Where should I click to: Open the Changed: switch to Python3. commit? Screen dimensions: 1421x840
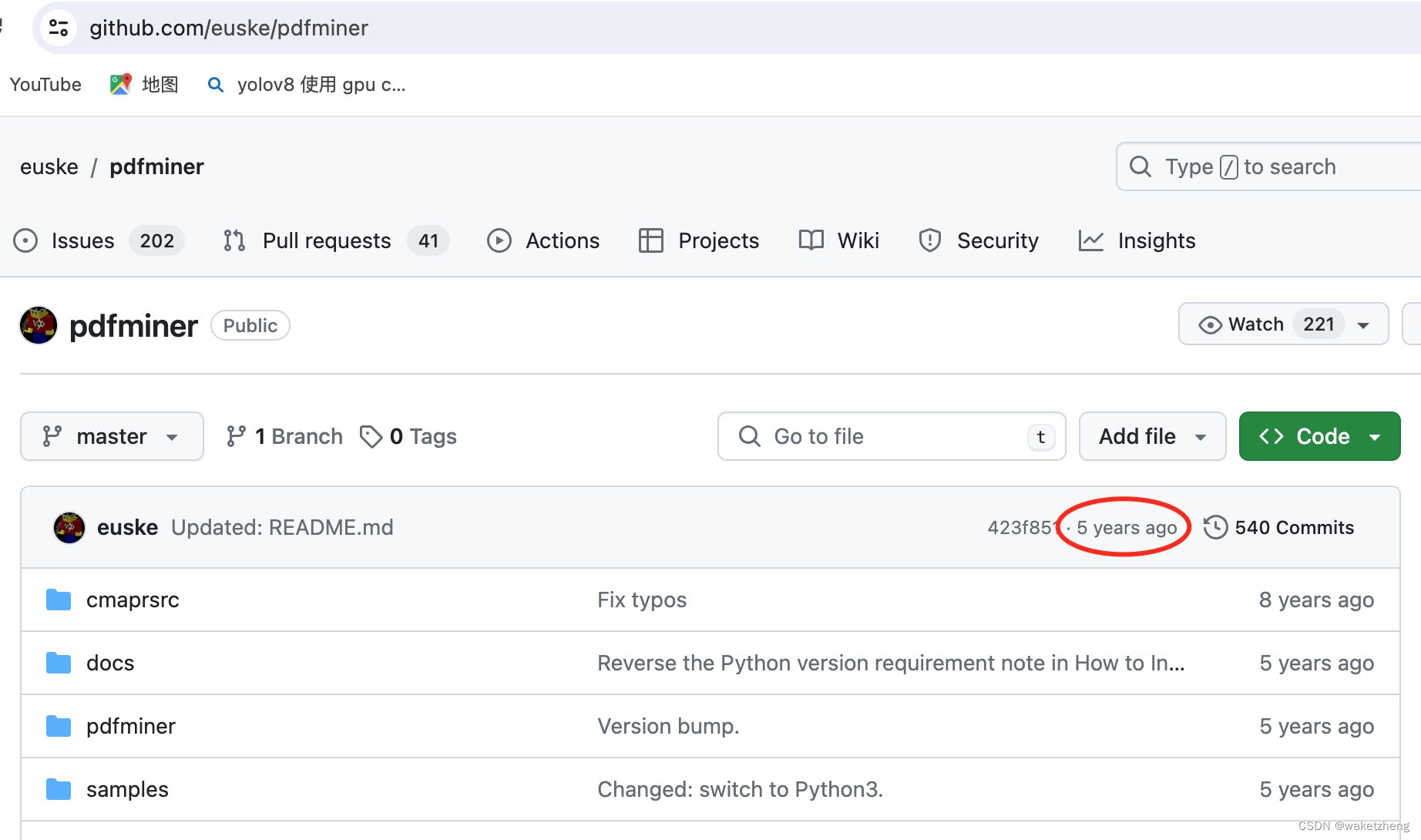pyautogui.click(x=740, y=789)
